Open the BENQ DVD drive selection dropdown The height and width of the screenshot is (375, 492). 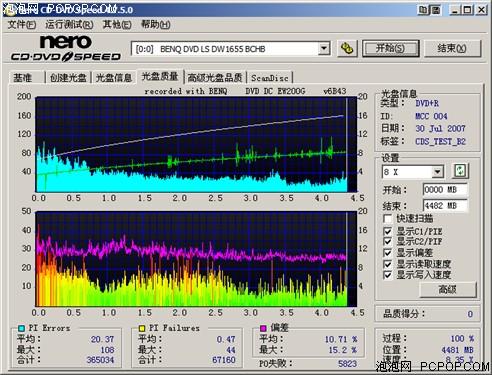pyautogui.click(x=324, y=49)
